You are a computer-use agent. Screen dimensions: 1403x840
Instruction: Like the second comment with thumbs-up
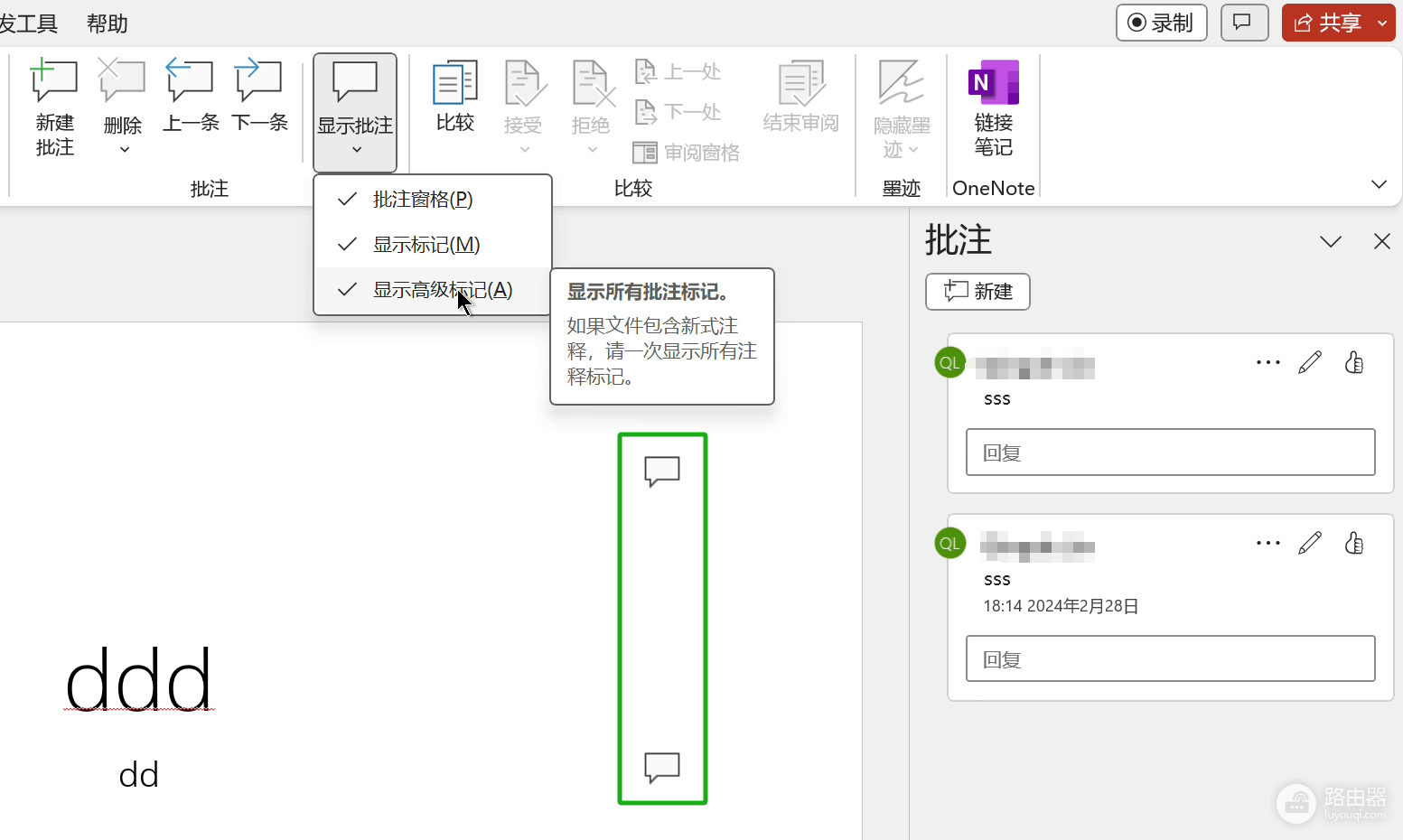click(1353, 543)
